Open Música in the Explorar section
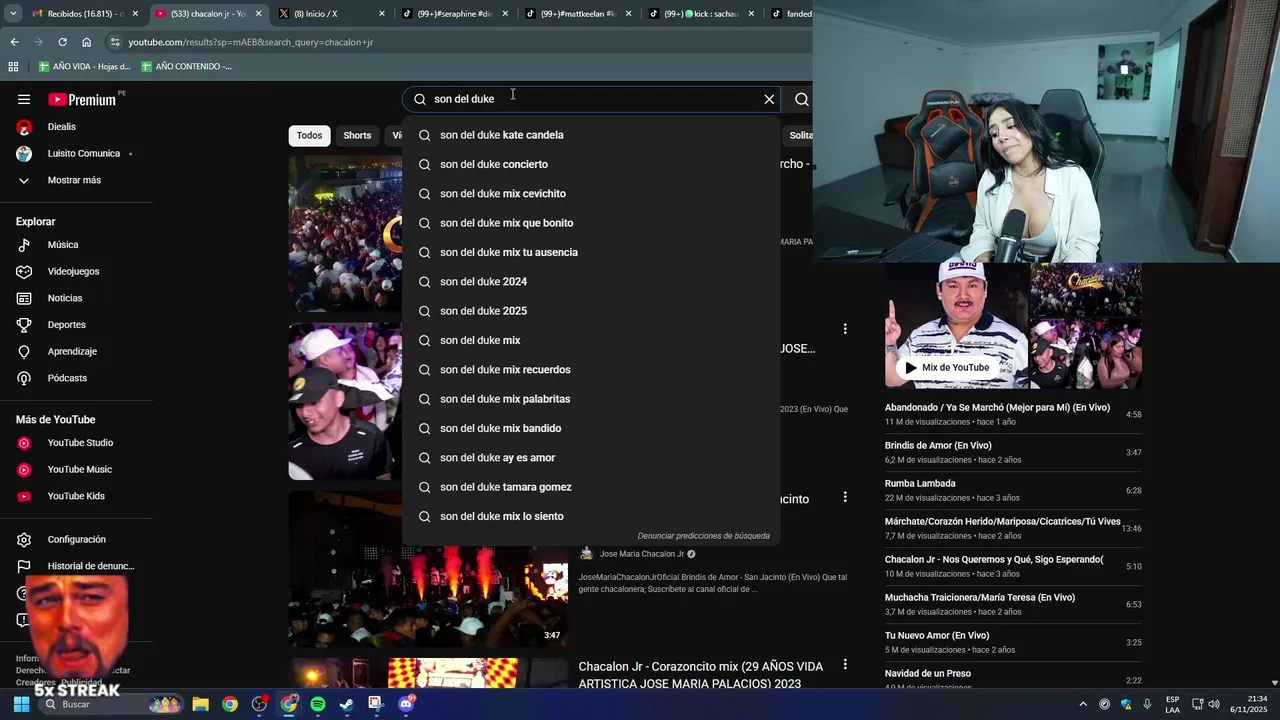The height and width of the screenshot is (720, 1280). pyautogui.click(x=63, y=245)
